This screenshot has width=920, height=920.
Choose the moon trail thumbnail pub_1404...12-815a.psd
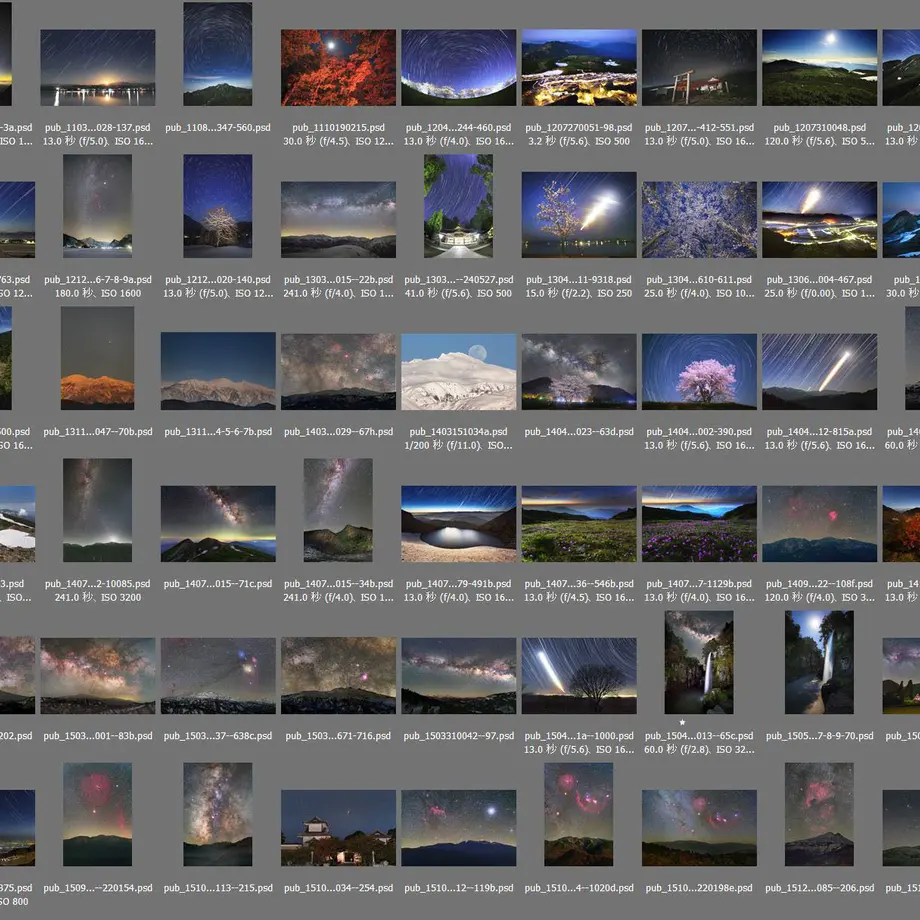point(820,371)
